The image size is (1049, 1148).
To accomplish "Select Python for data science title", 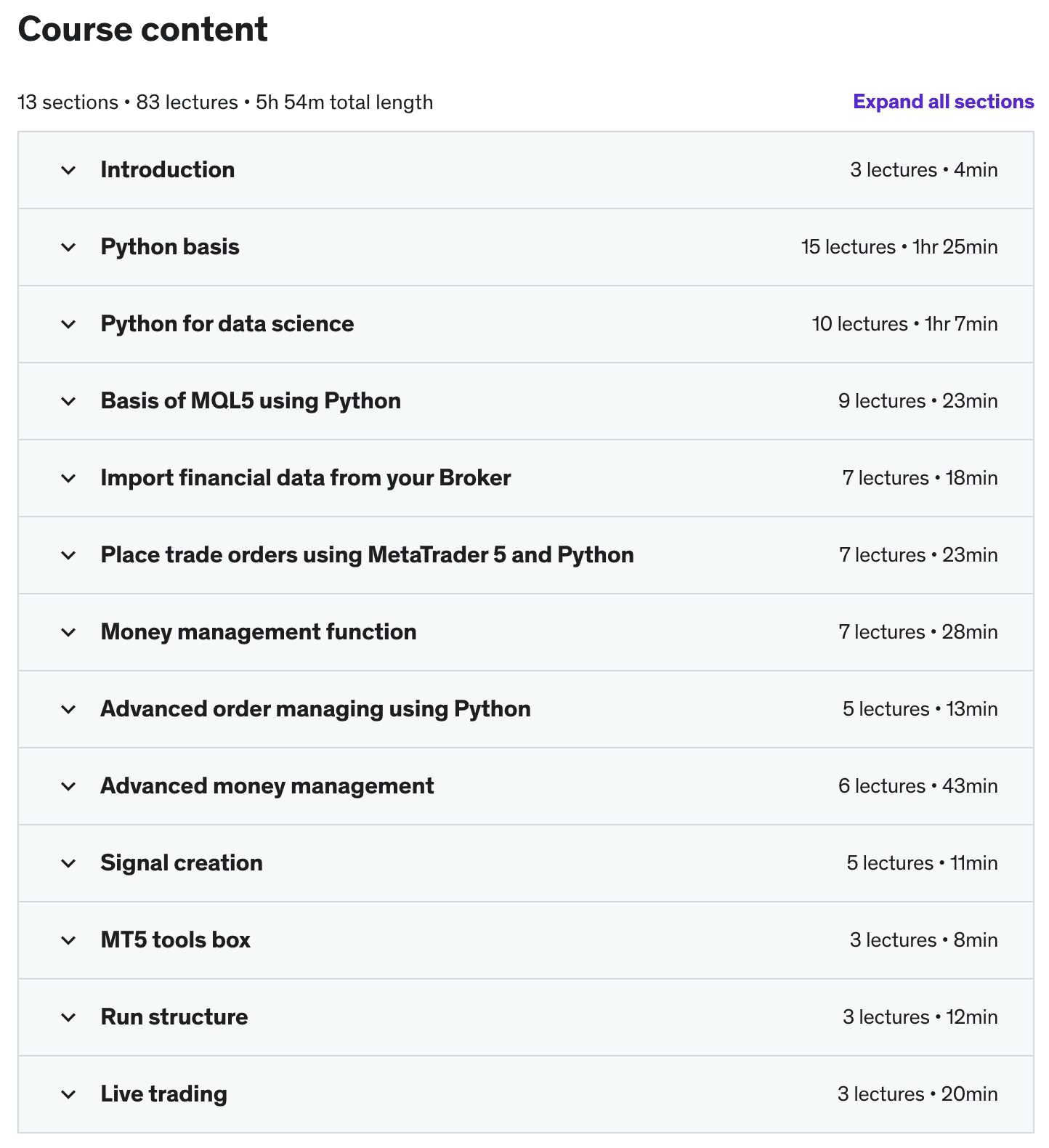I will tap(227, 324).
